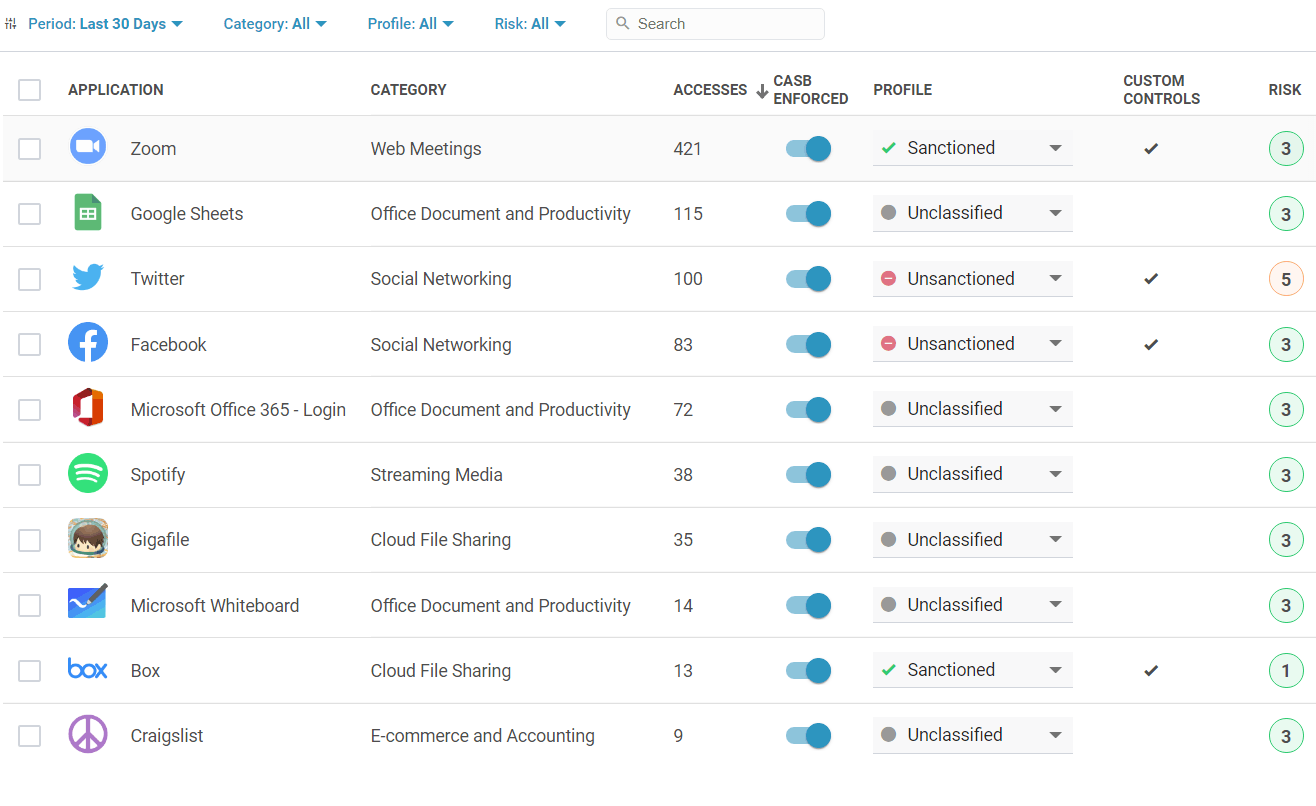This screenshot has height=806, width=1316.
Task: Click Twitter's risk score 5 badge
Action: [1286, 279]
